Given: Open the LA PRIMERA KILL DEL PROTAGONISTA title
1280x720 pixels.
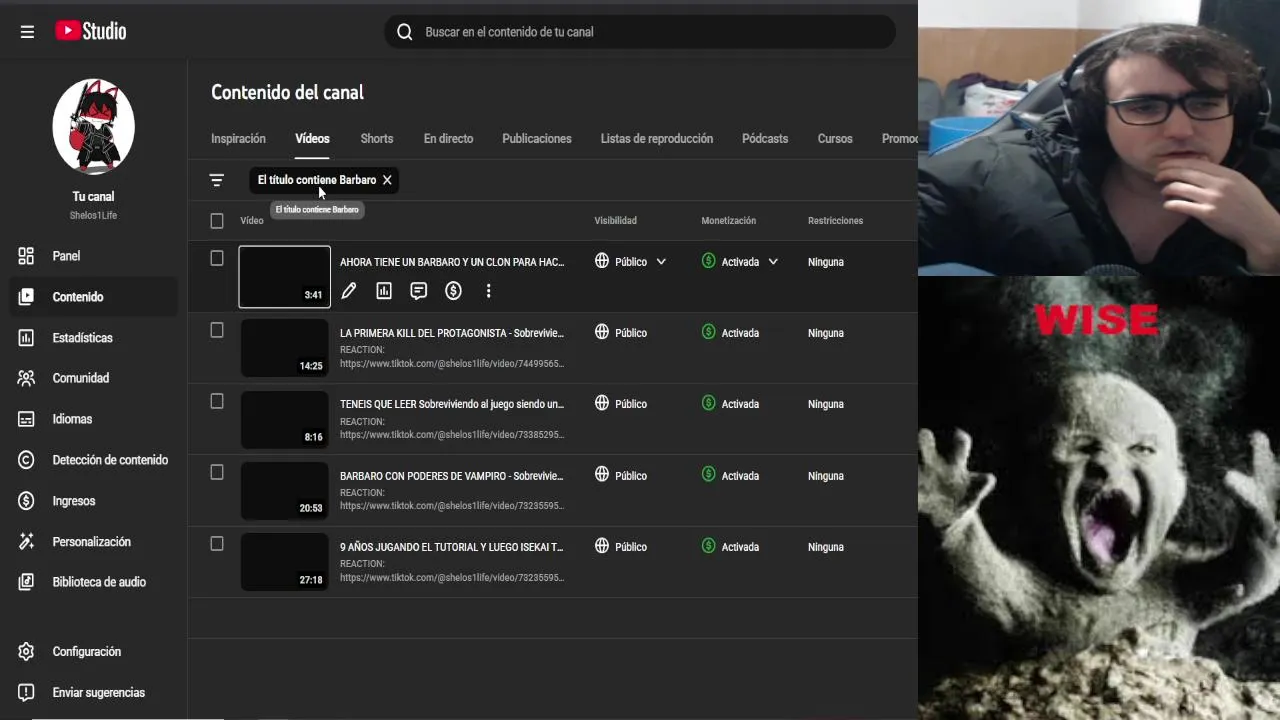Looking at the screenshot, I should tap(452, 333).
